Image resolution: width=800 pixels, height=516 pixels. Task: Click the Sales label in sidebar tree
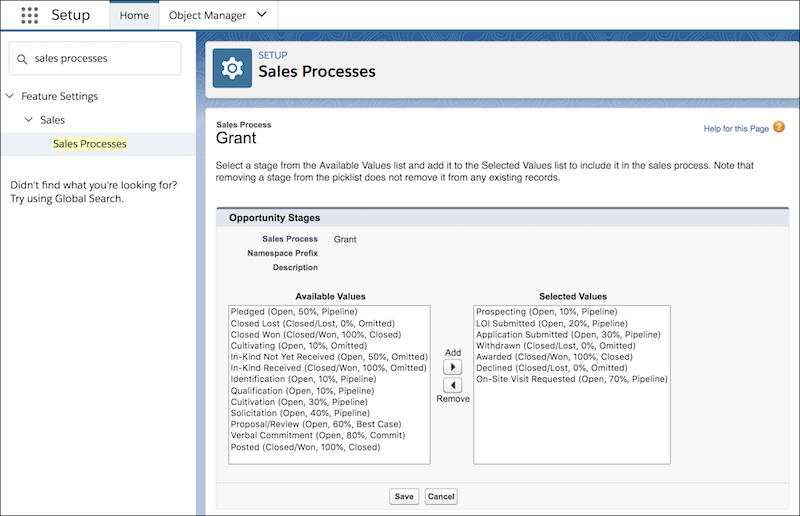[53, 120]
